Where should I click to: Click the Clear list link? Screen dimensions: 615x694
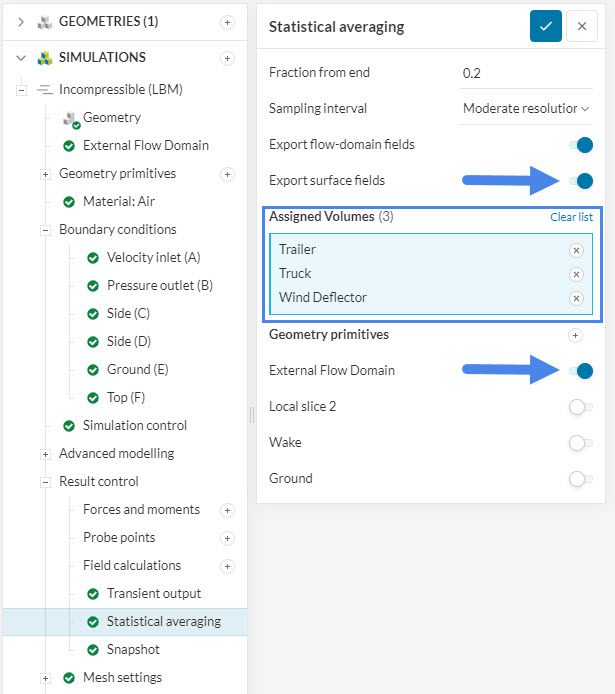(x=571, y=217)
